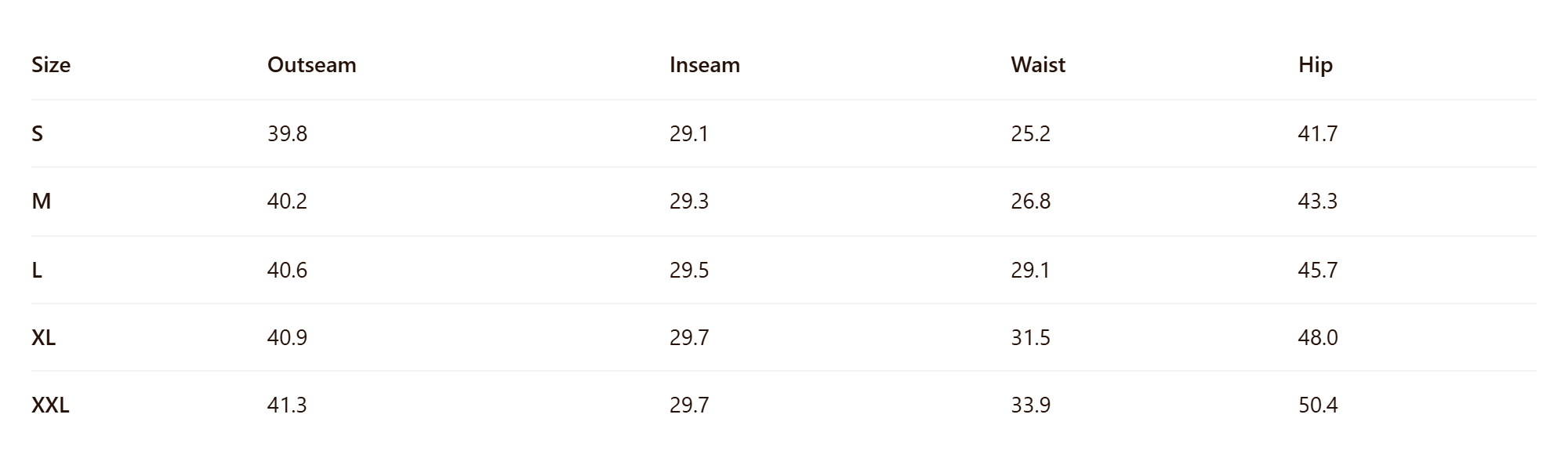Click hip value 50.4 for size XXL

click(x=1318, y=405)
